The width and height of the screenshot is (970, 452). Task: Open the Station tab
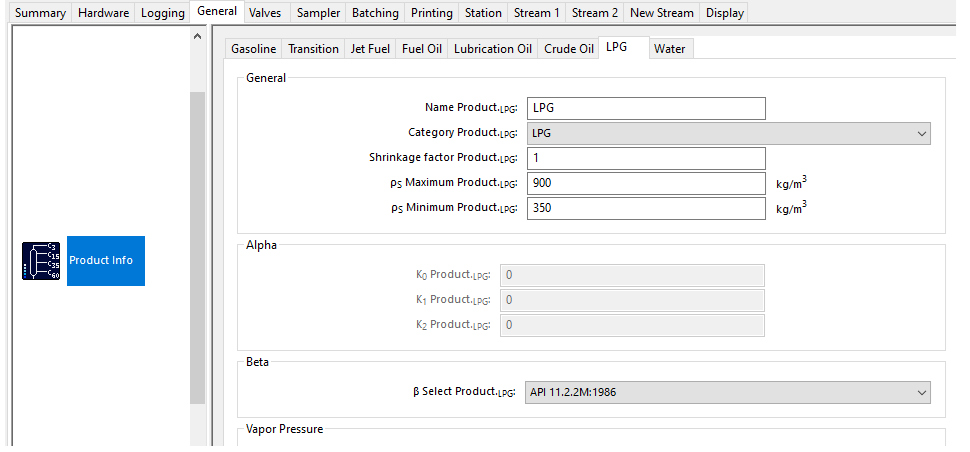(483, 13)
